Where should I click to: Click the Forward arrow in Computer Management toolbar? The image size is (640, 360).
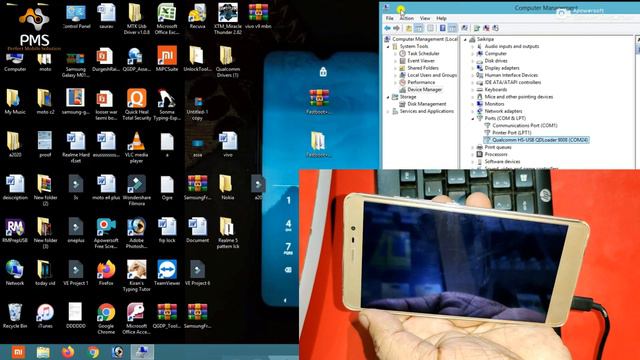396,28
